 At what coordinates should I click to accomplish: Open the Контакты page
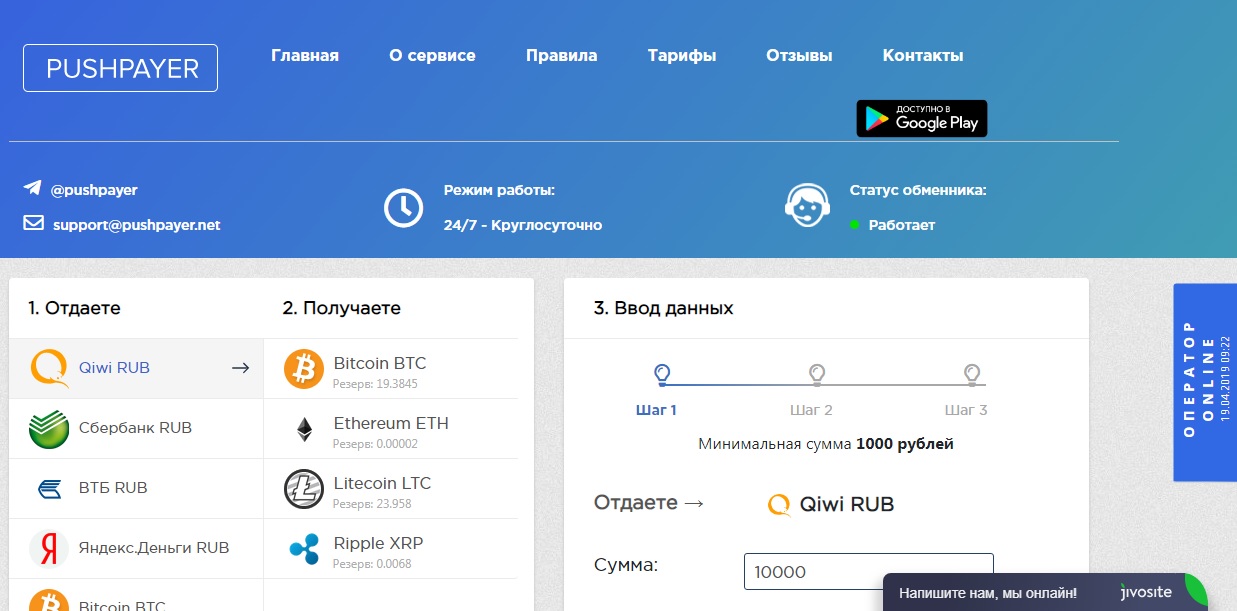click(922, 56)
